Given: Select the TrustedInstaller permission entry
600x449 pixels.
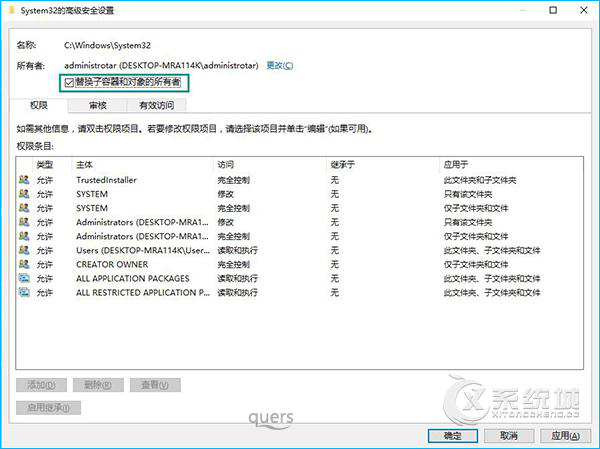Looking at the screenshot, I should click(x=300, y=180).
